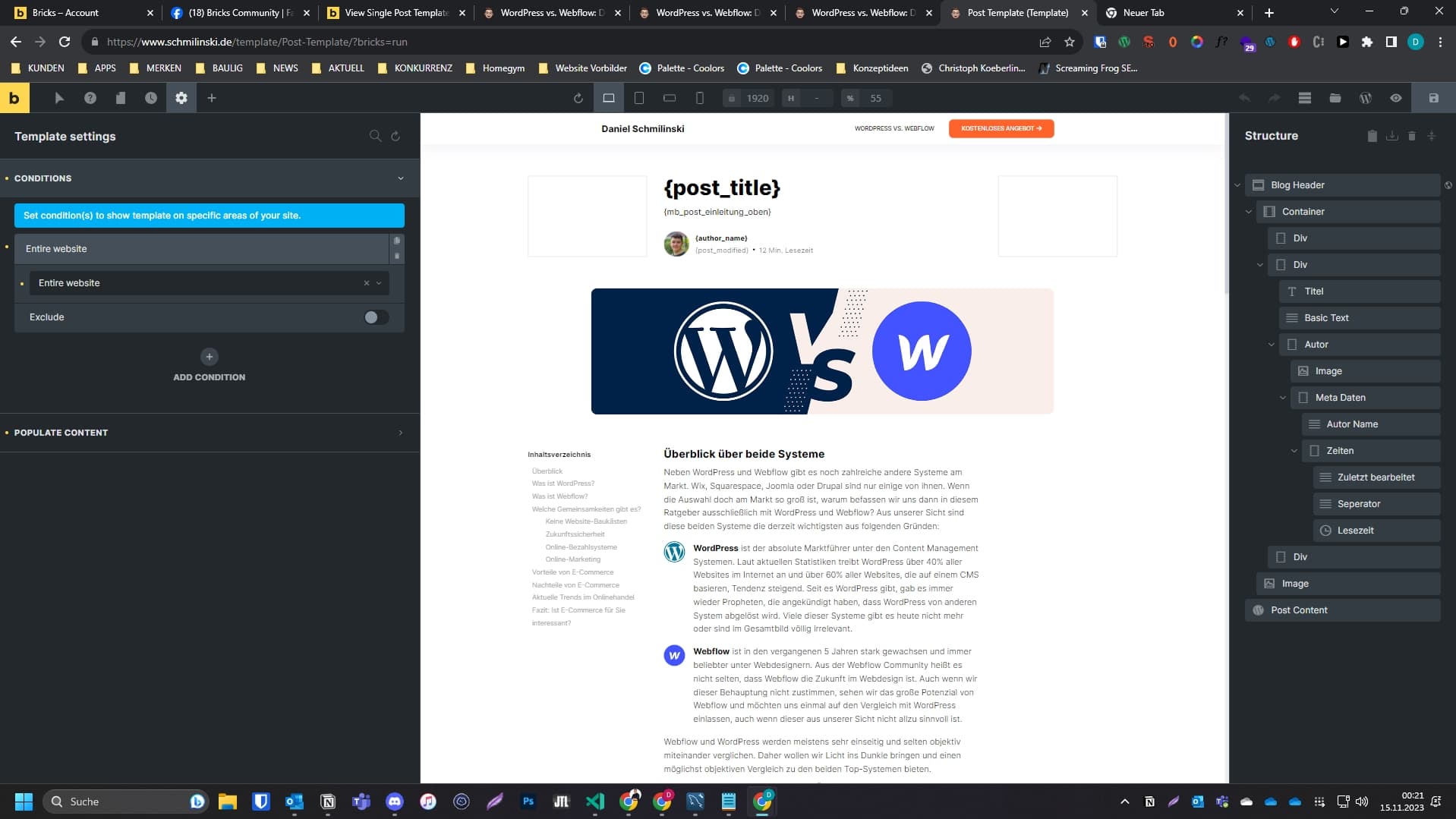The image size is (1456, 819).
Task: Select the Lesezeit element in Structure
Action: (1376, 531)
